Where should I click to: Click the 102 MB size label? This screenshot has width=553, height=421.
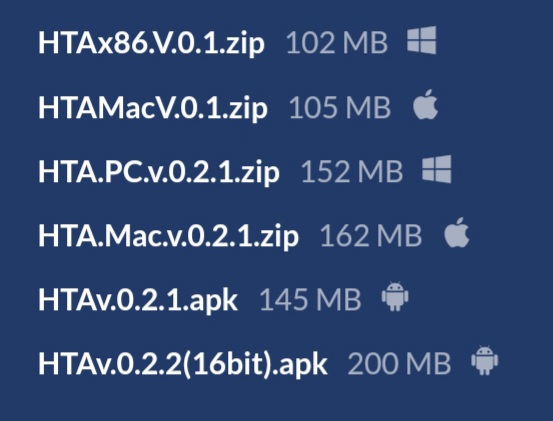(337, 43)
